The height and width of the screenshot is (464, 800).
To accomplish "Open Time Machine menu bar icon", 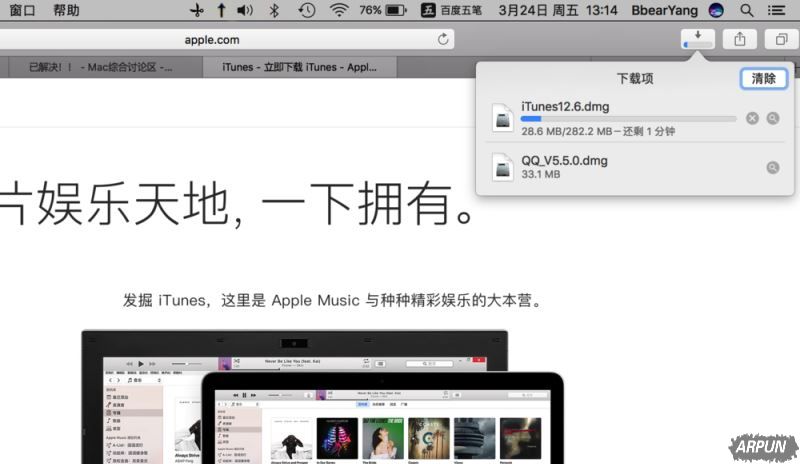I will coord(307,10).
